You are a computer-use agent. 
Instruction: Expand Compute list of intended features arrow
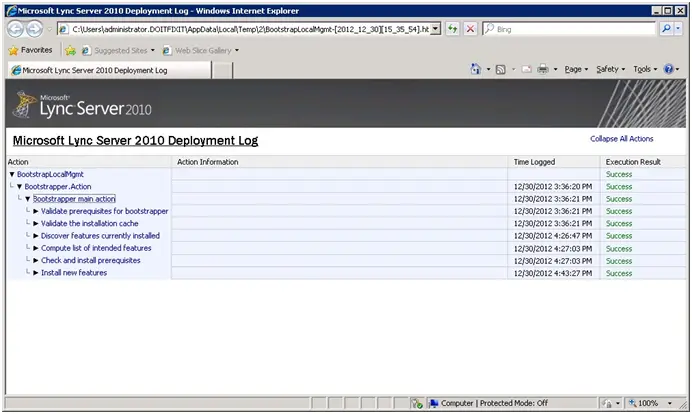pos(36,248)
